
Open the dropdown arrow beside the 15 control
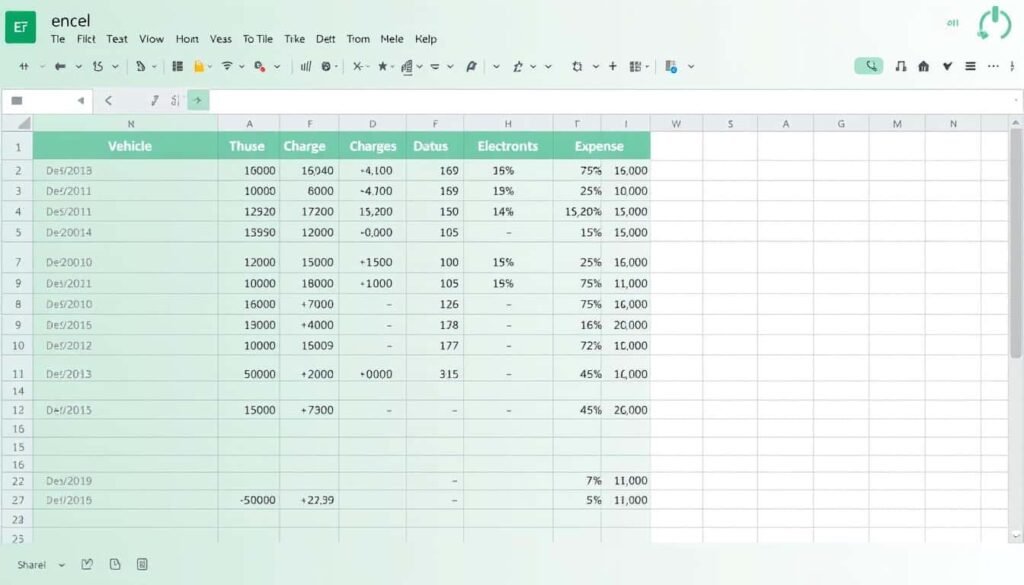click(x=116, y=67)
